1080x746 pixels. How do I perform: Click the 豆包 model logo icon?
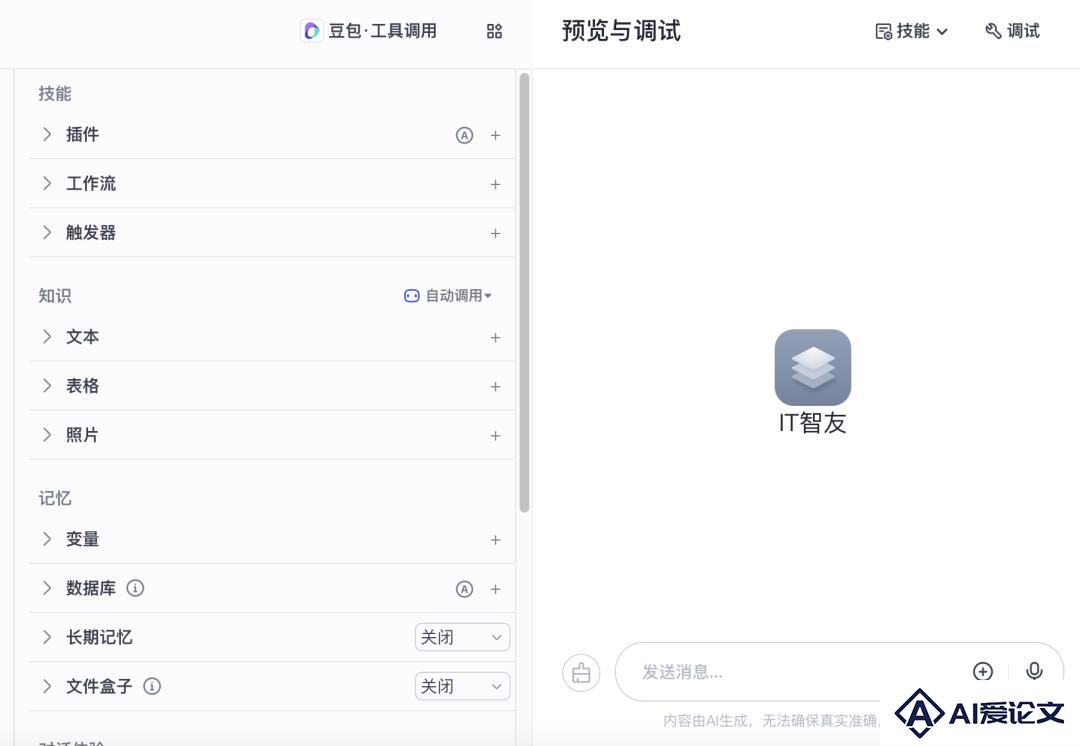click(x=311, y=31)
